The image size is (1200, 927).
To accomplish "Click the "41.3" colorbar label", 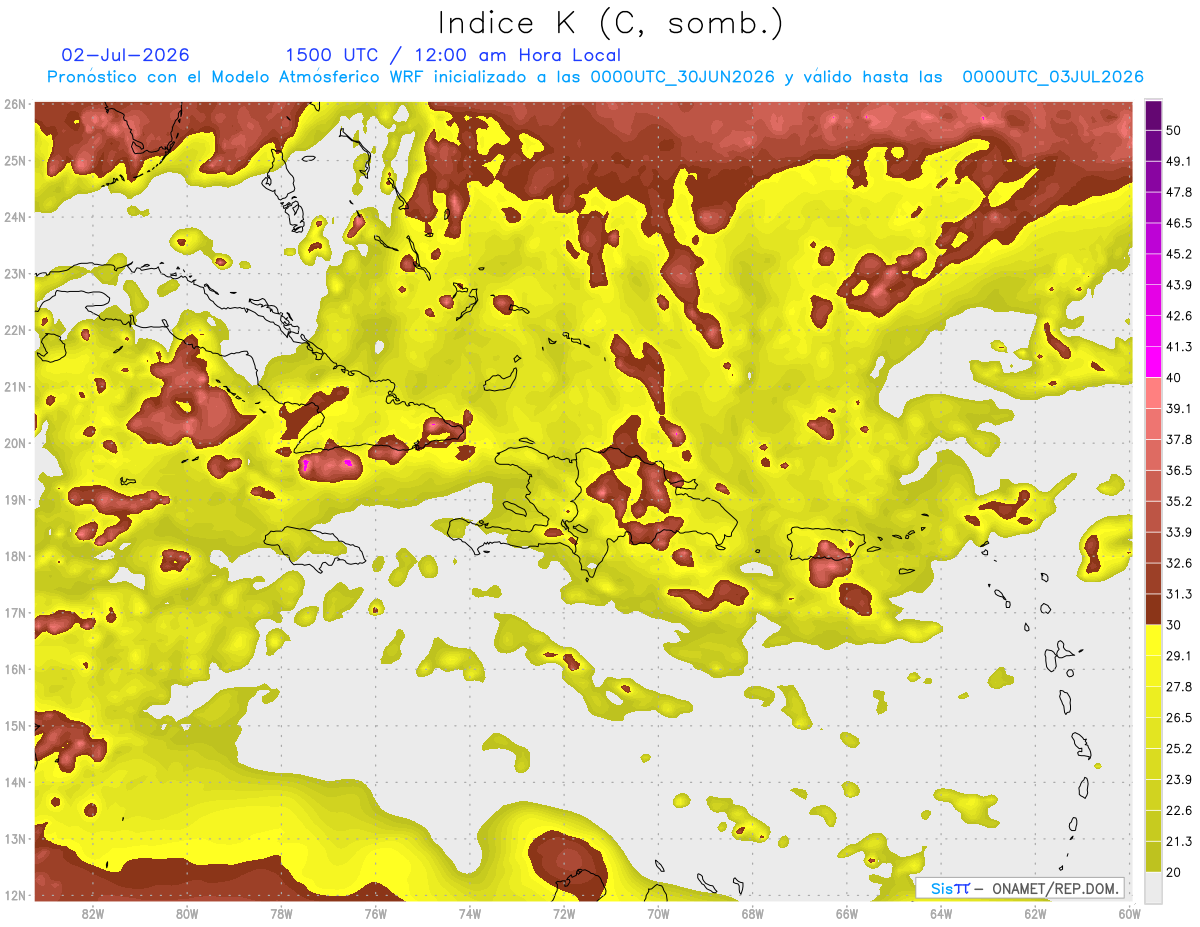I will (x=1179, y=347).
